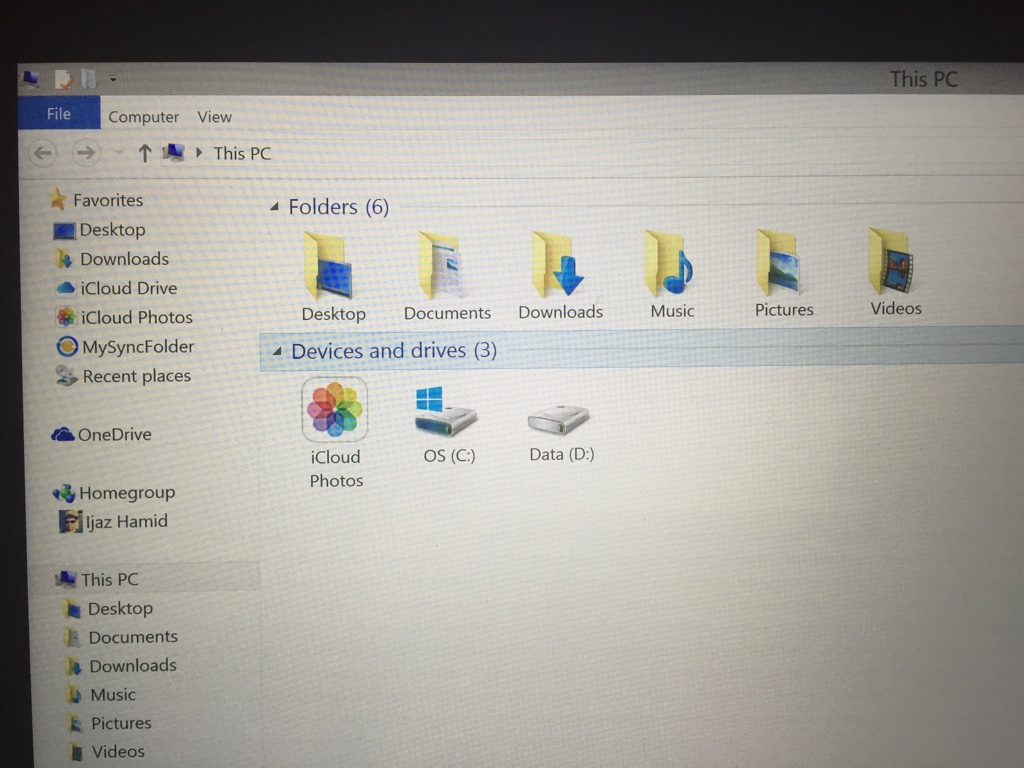The height and width of the screenshot is (768, 1024).
Task: Click the Homegroup icon in sidebar
Action: coord(64,492)
